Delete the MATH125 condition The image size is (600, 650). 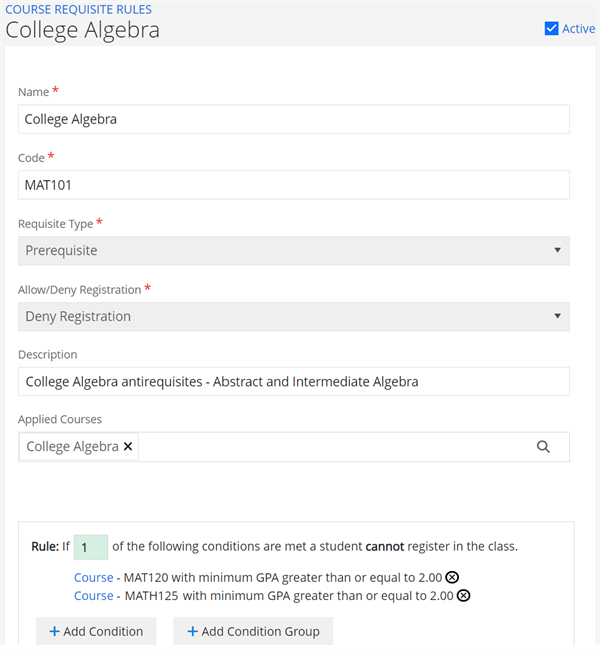pos(463,595)
